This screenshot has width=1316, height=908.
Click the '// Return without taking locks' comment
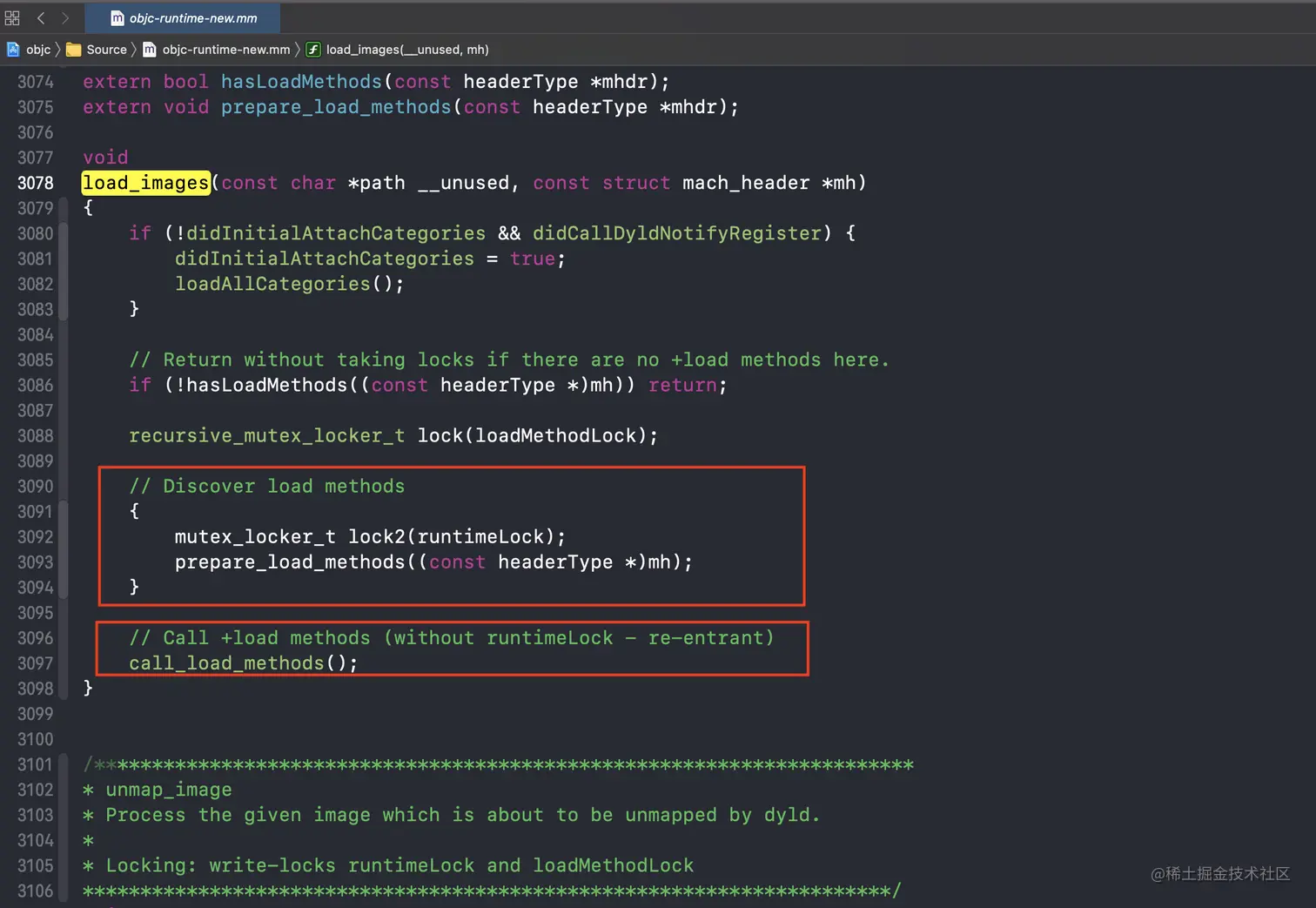click(x=509, y=360)
